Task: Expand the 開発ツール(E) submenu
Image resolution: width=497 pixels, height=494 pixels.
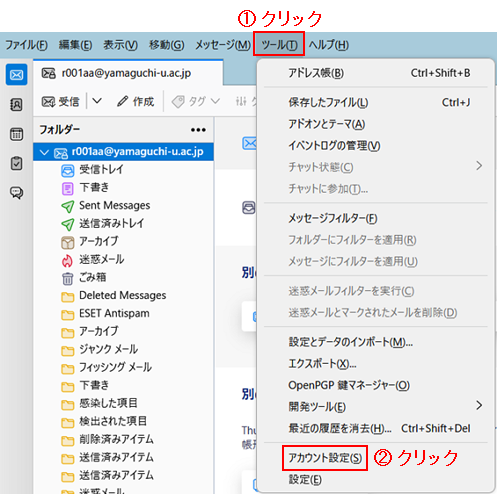Action: pyautogui.click(x=375, y=406)
